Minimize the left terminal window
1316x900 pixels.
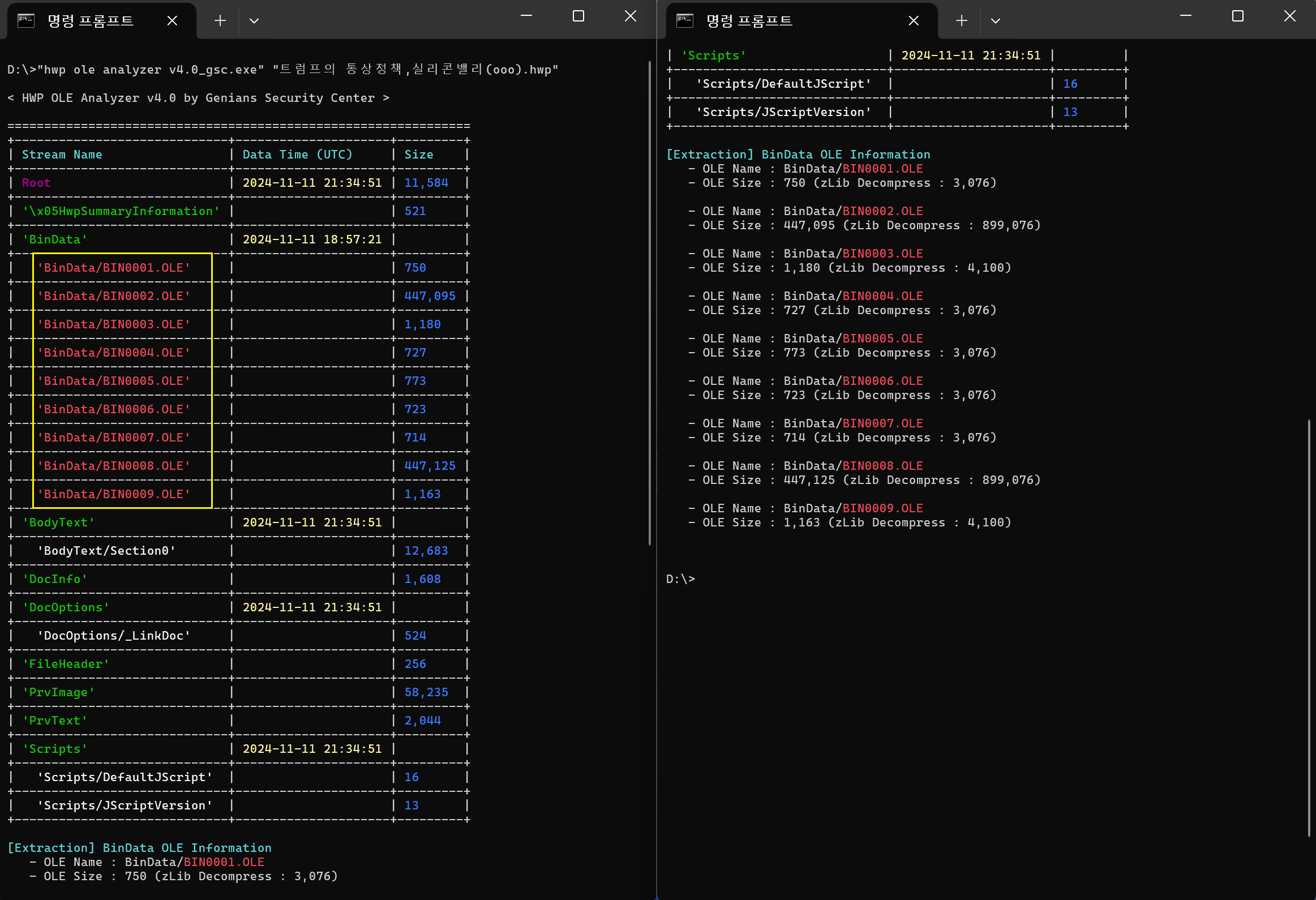[526, 16]
